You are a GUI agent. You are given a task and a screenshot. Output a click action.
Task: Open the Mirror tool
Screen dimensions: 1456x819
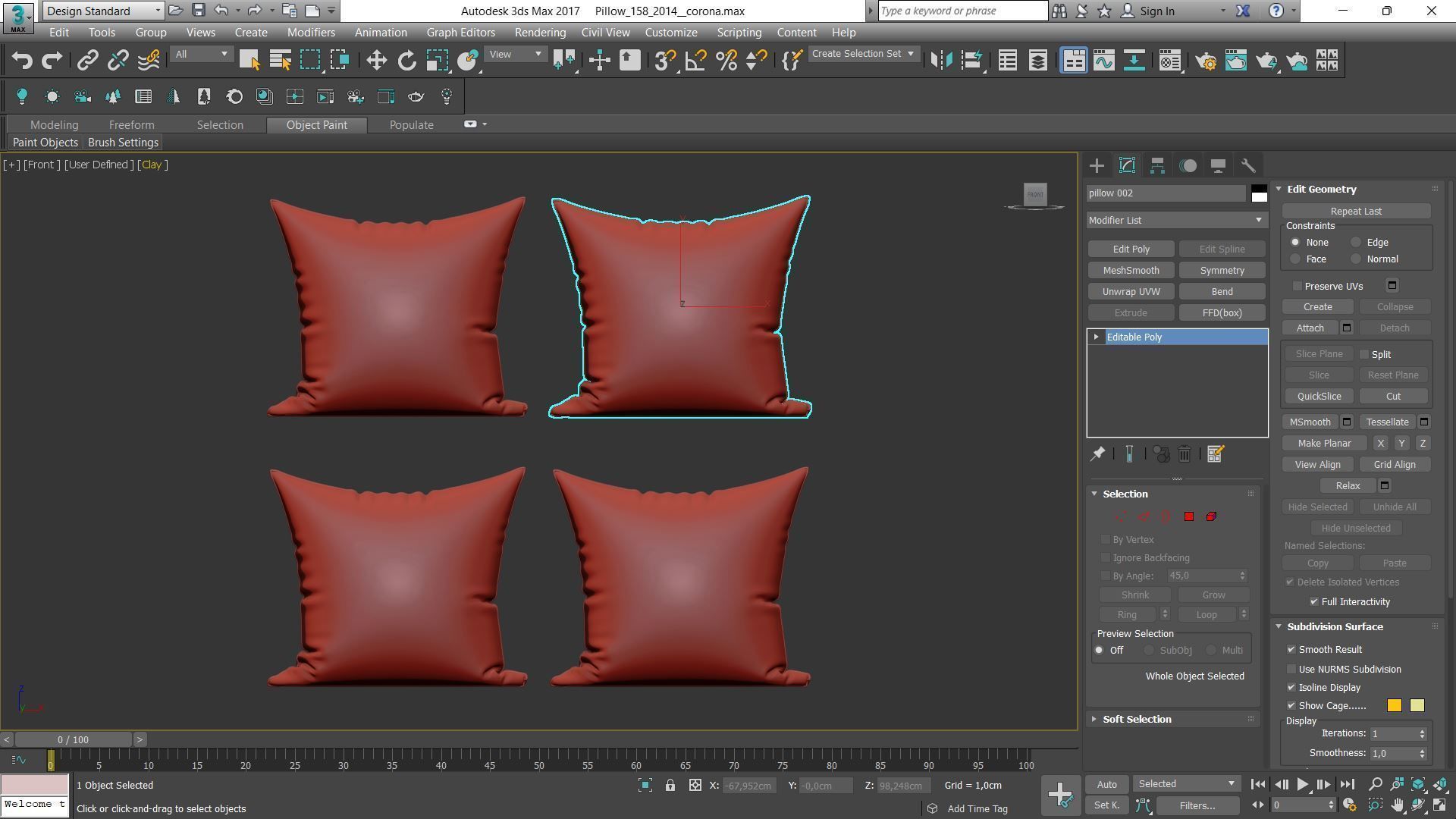coord(941,61)
